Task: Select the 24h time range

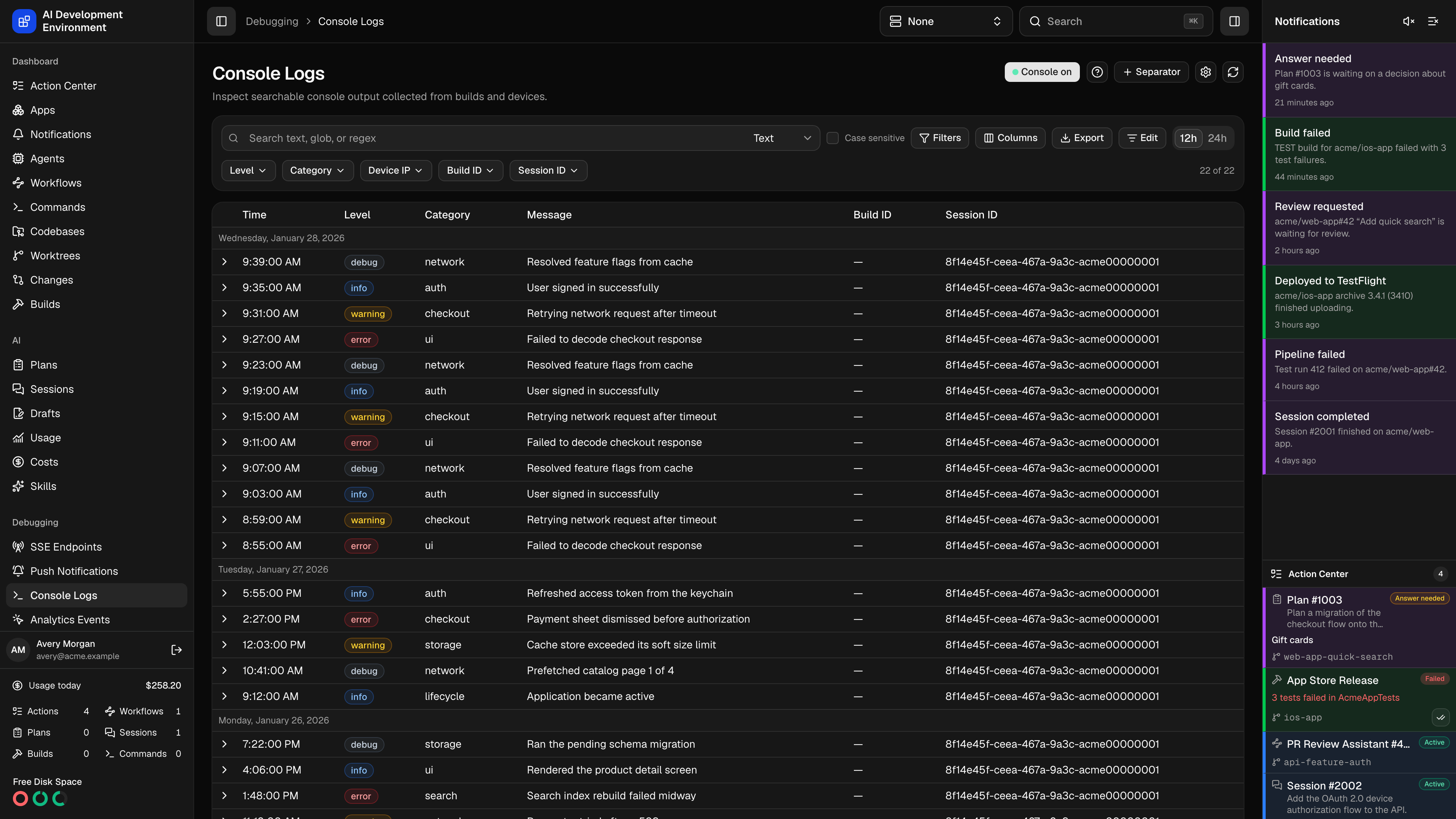Action: 1217,138
